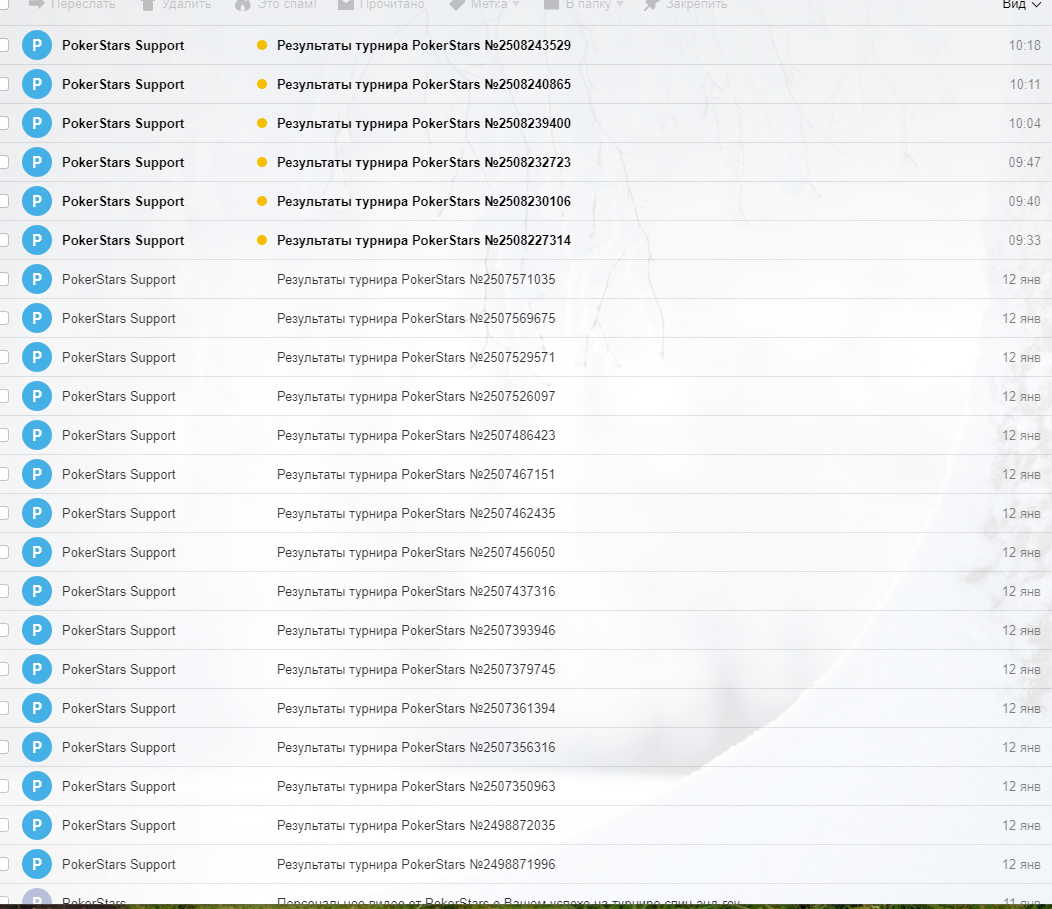Viewport: 1052px width, 909px height.
Task: Click sender avatar for tournament №2507350963 email
Action: click(x=37, y=786)
